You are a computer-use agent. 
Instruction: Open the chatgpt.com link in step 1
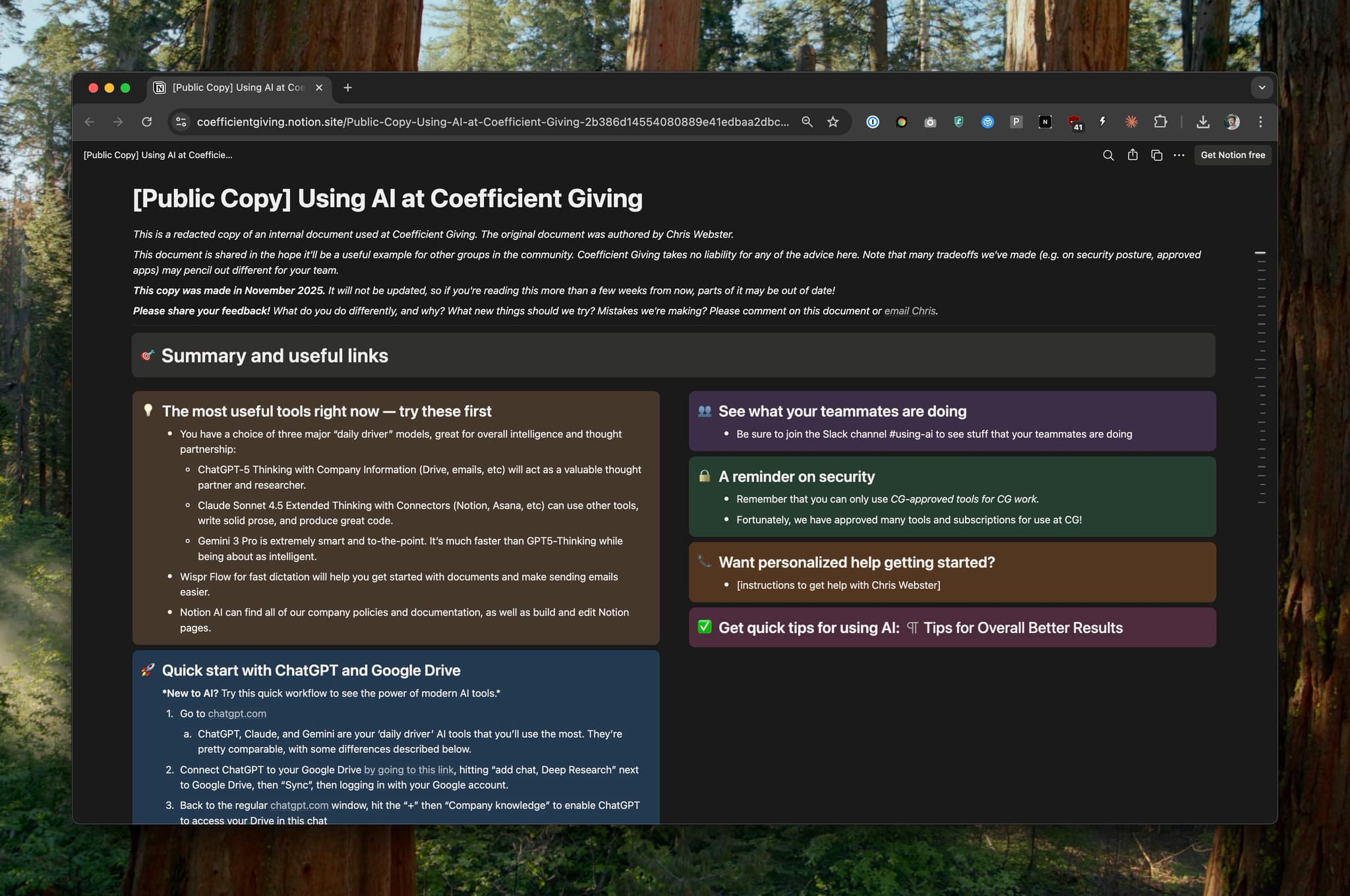237,714
